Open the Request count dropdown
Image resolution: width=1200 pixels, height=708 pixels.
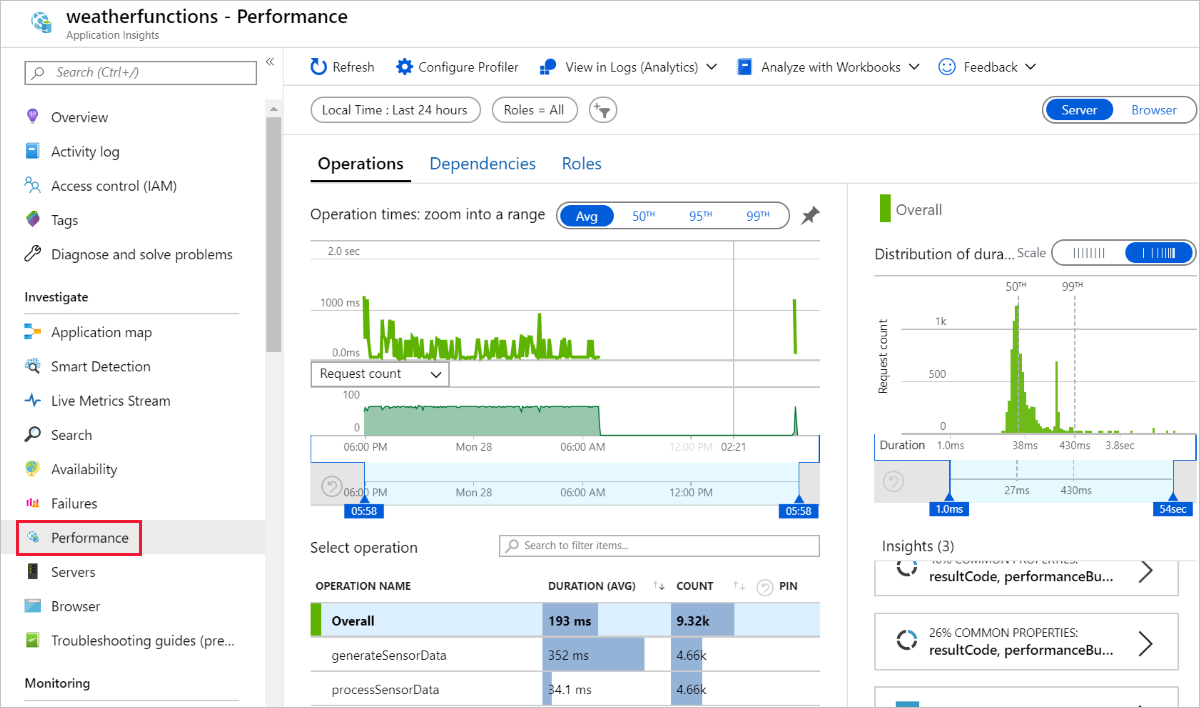(379, 373)
